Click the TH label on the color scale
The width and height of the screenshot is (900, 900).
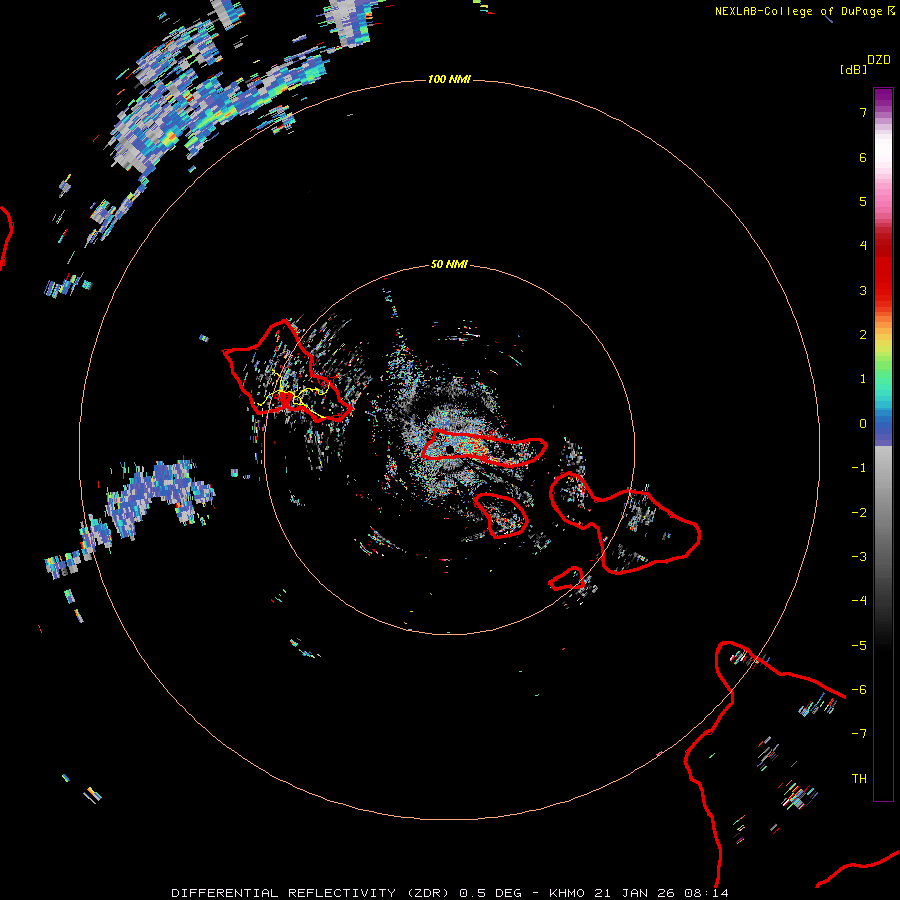[x=859, y=778]
